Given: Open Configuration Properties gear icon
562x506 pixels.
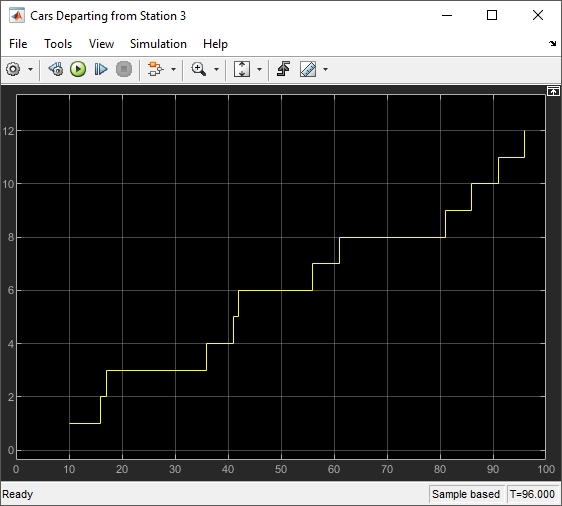Looking at the screenshot, I should pyautogui.click(x=13, y=69).
